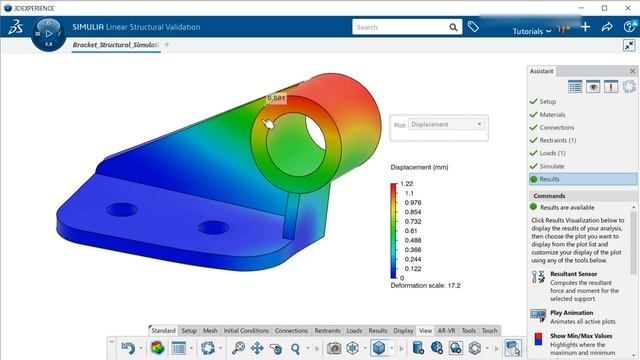Focus the Search input field
This screenshot has width=640, height=360.
(400, 27)
